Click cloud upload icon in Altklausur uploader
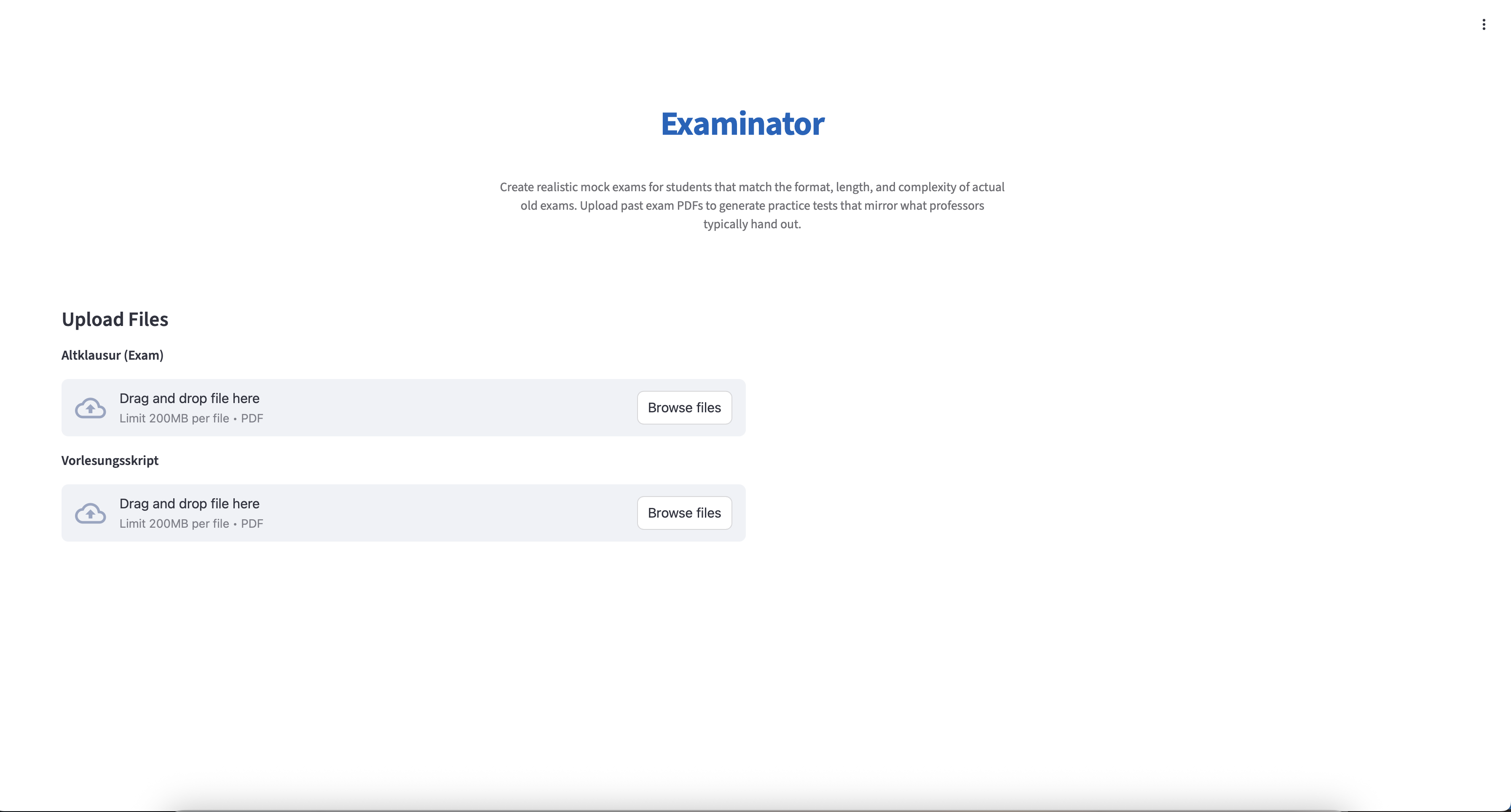The image size is (1511, 812). [90, 408]
